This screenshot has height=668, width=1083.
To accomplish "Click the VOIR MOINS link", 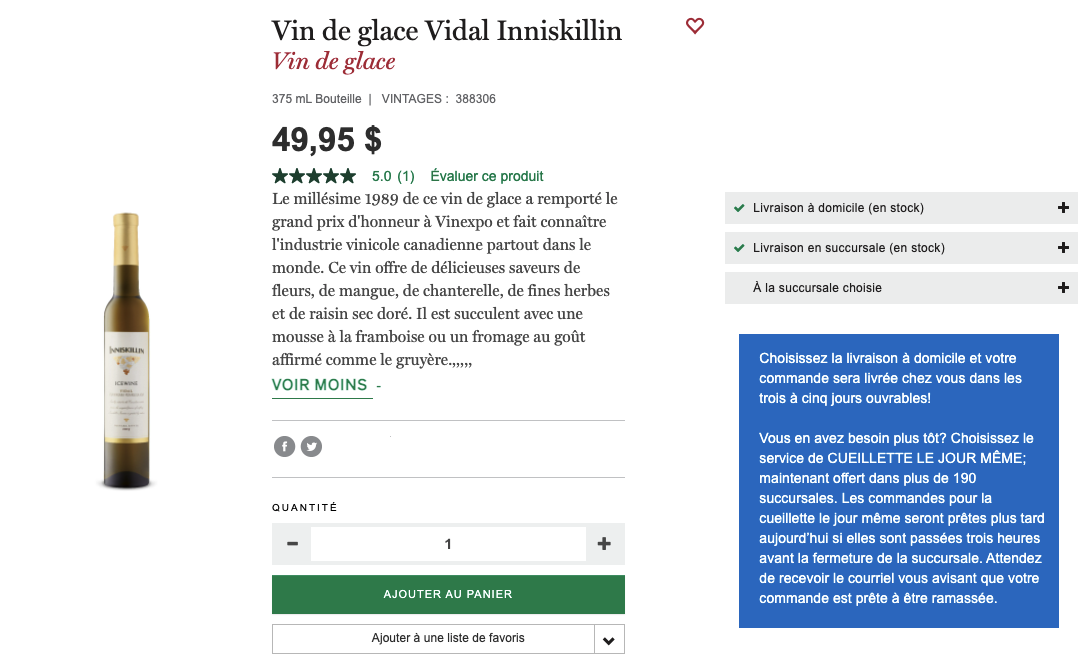I will click(x=322, y=384).
